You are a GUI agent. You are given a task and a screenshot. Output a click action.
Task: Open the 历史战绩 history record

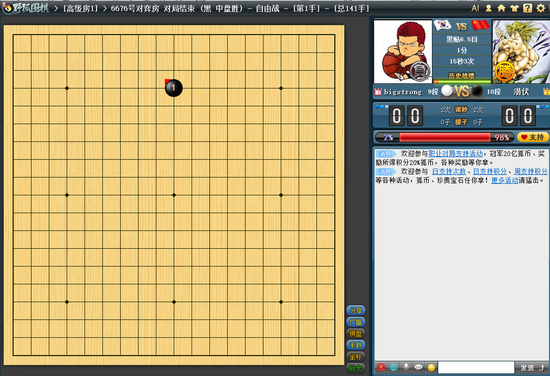click(x=462, y=76)
